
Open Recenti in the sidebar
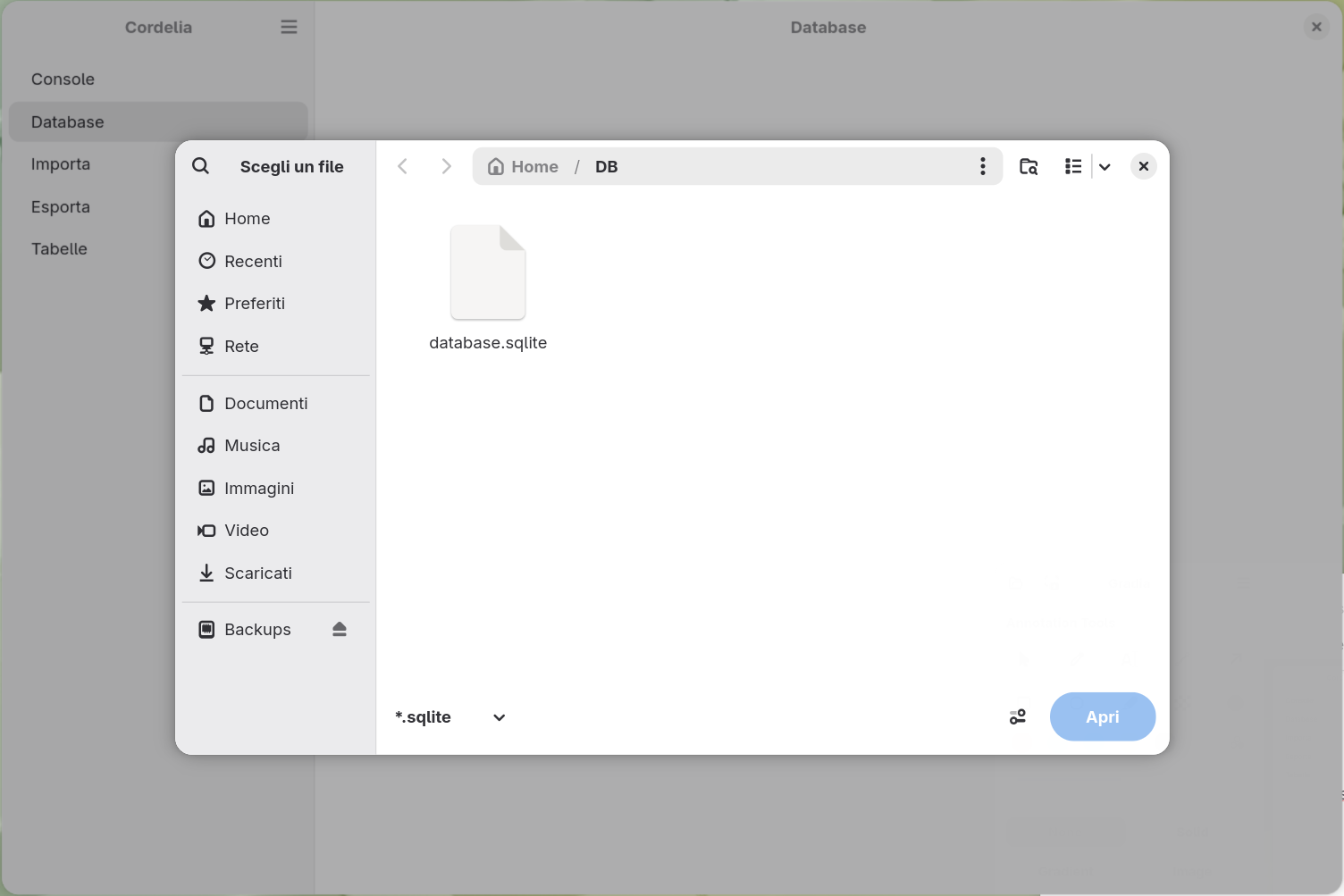coord(276,262)
